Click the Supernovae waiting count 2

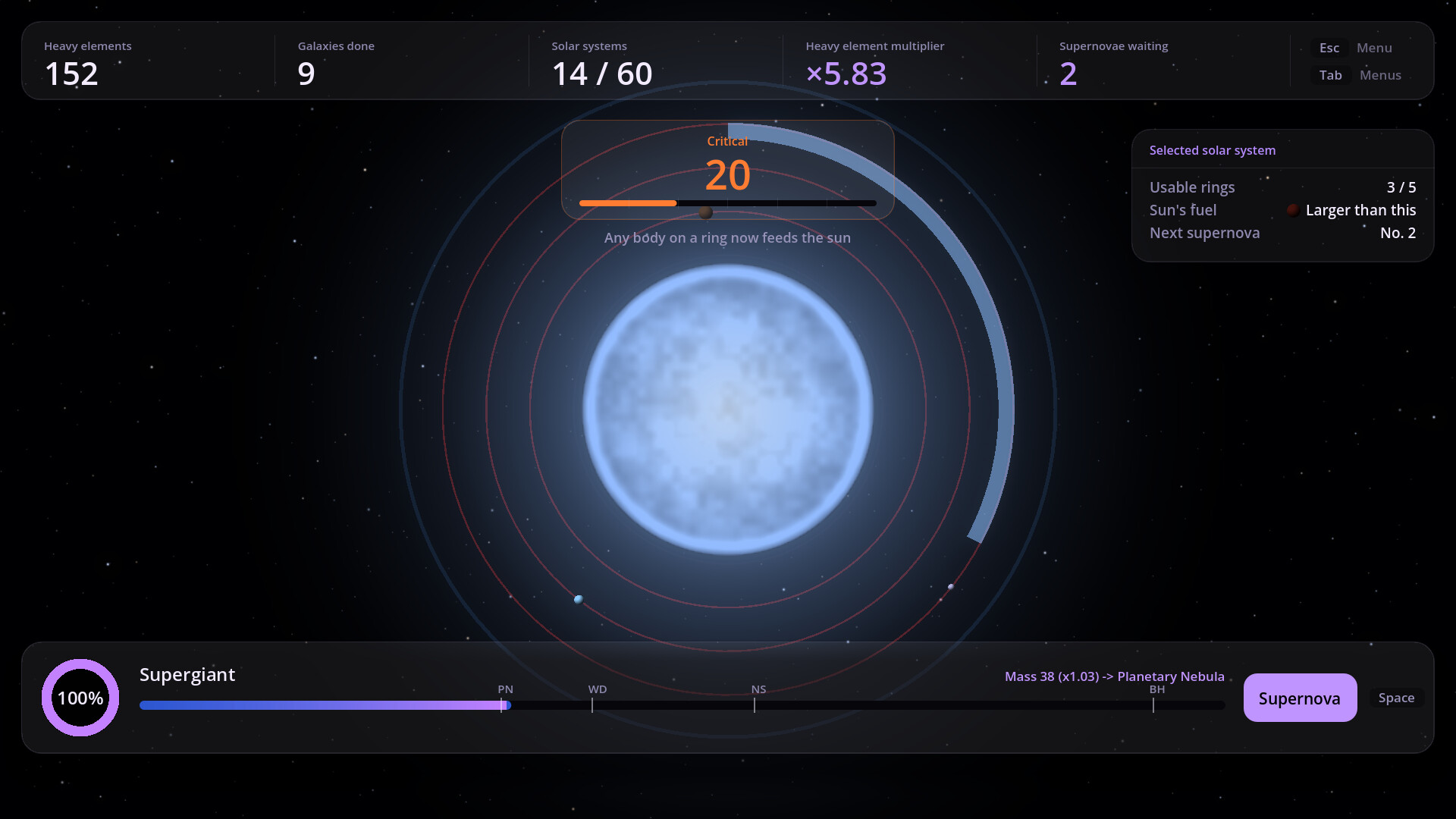point(1068,74)
